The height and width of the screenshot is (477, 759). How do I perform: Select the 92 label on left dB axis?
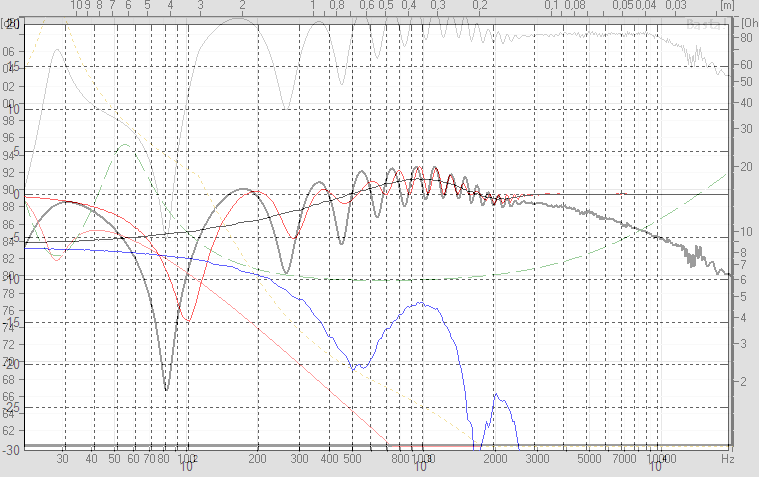[8, 172]
